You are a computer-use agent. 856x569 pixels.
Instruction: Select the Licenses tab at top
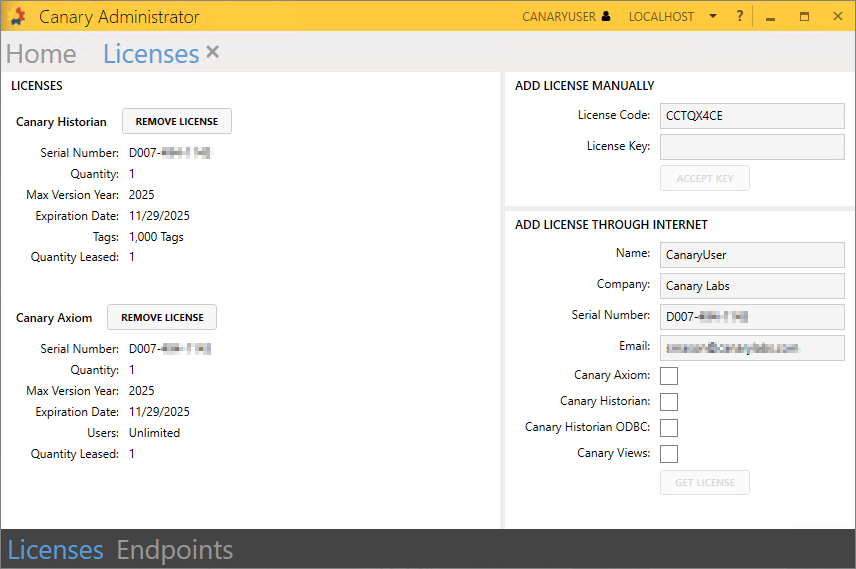click(151, 54)
